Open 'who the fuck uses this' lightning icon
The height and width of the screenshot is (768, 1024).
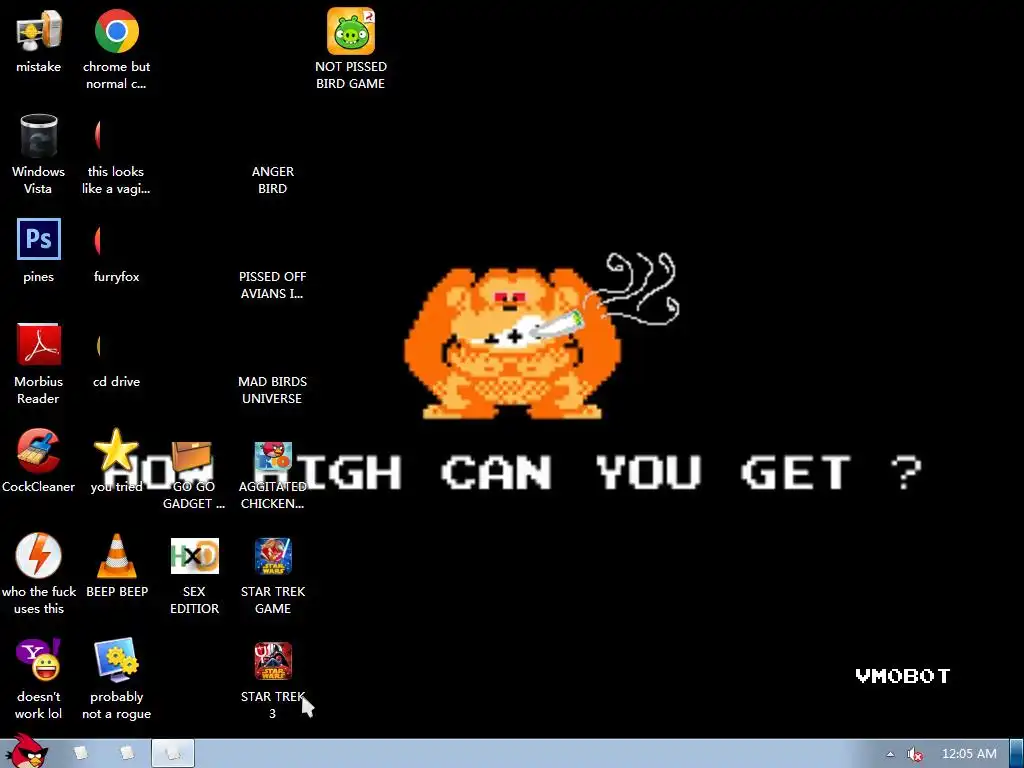[x=39, y=555]
